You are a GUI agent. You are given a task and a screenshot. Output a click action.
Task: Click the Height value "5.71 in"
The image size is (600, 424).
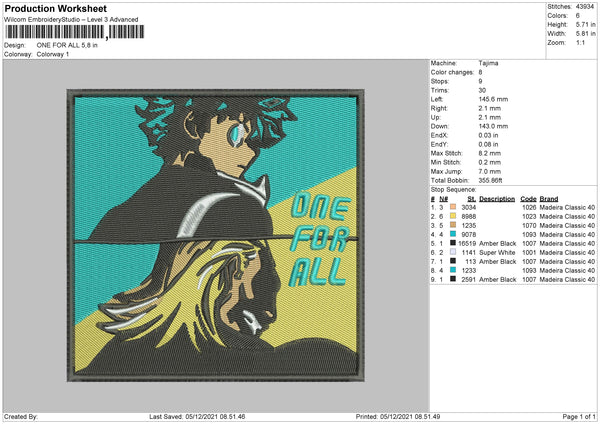point(585,24)
